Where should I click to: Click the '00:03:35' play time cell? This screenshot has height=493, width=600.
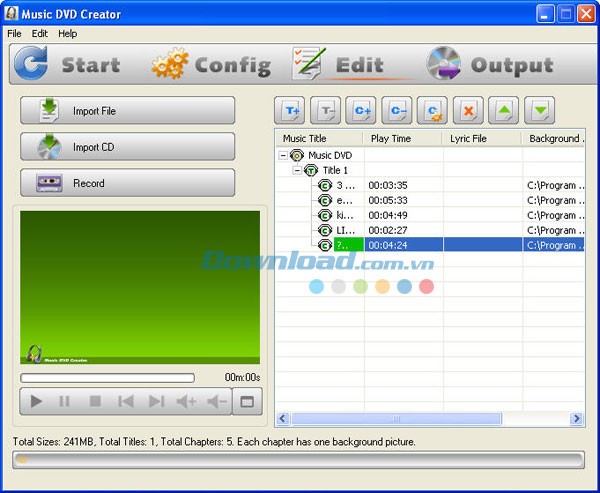388,186
